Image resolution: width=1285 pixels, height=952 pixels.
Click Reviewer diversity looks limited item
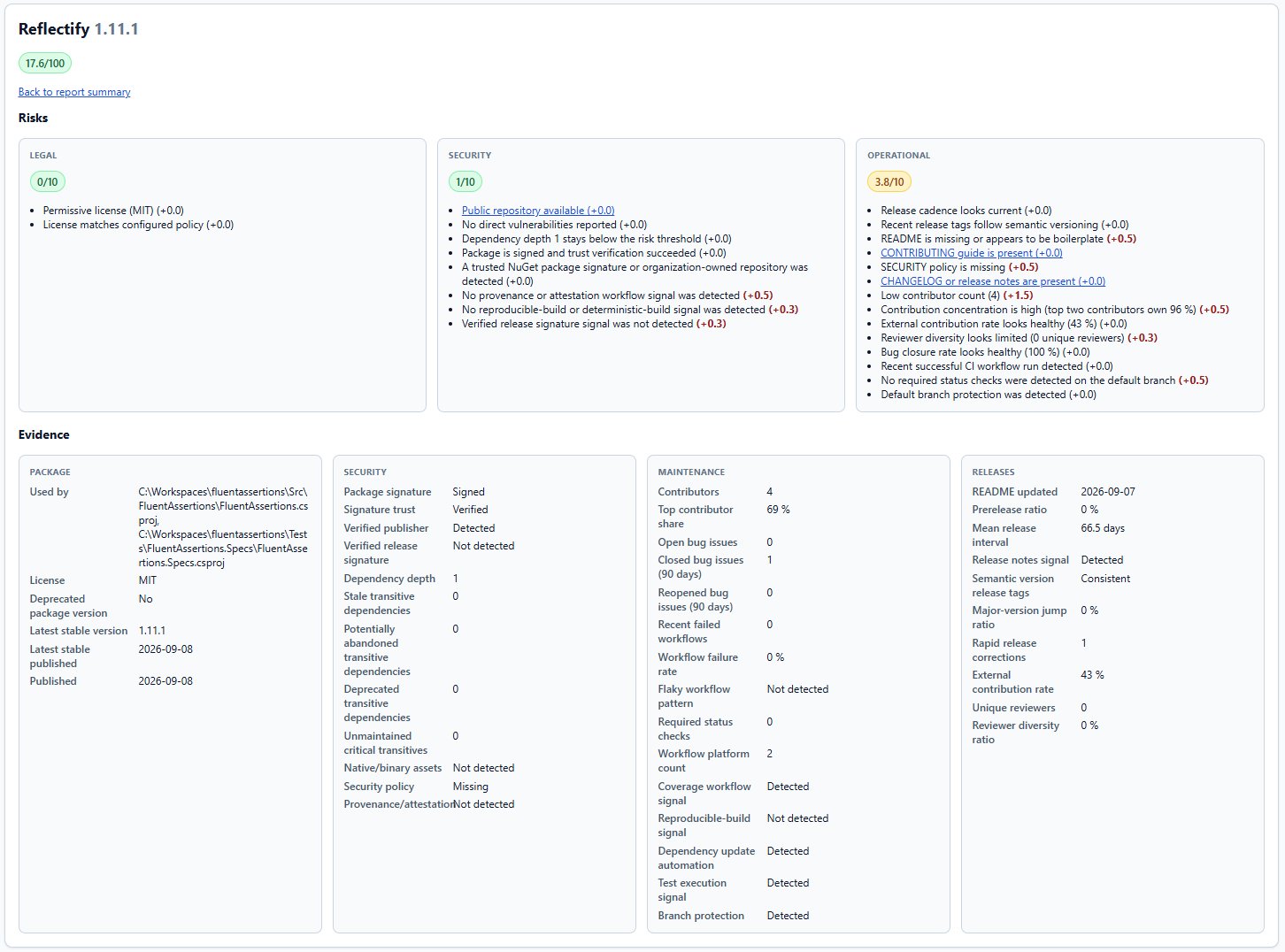click(x=1019, y=338)
